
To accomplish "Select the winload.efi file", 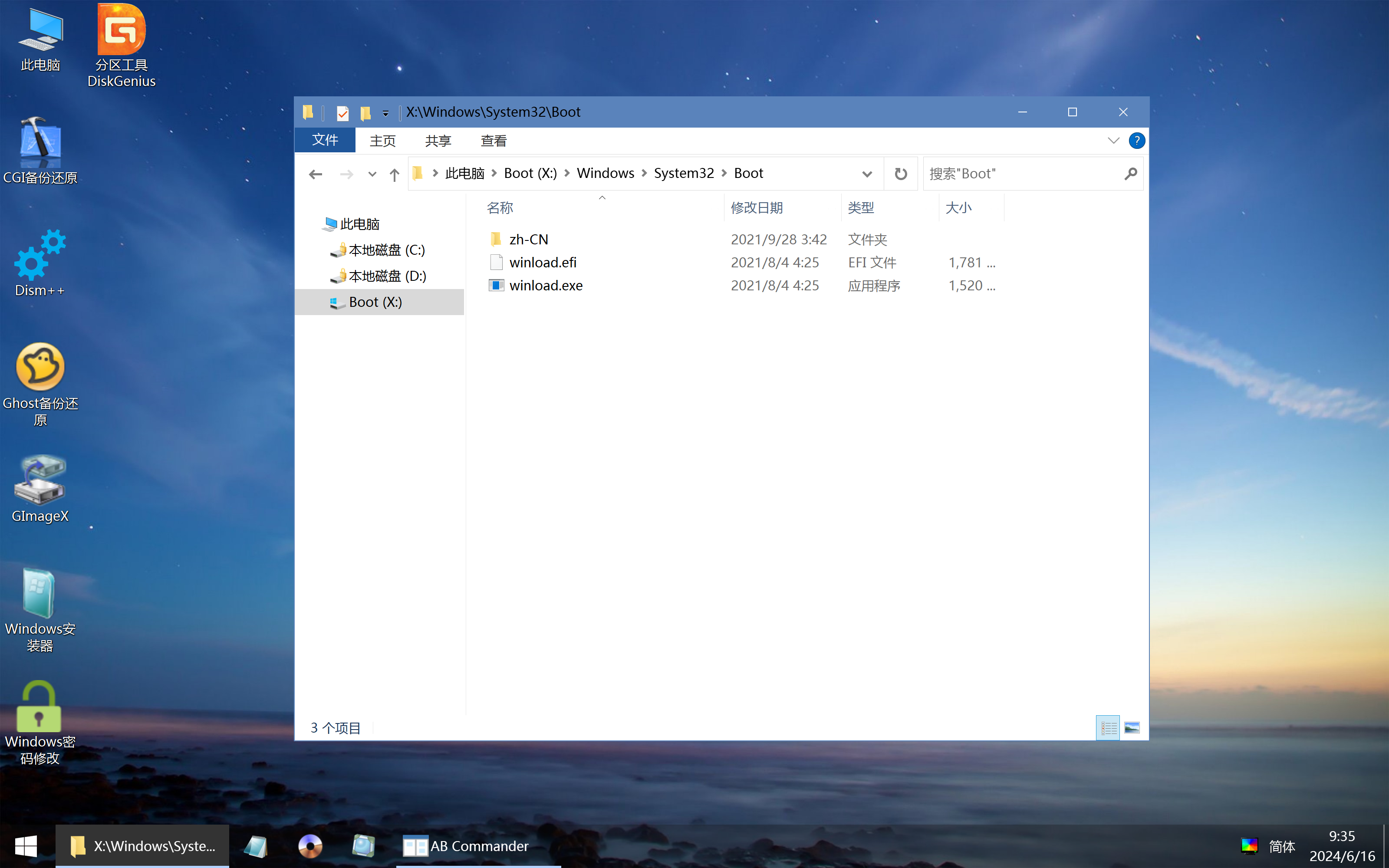I will point(543,262).
